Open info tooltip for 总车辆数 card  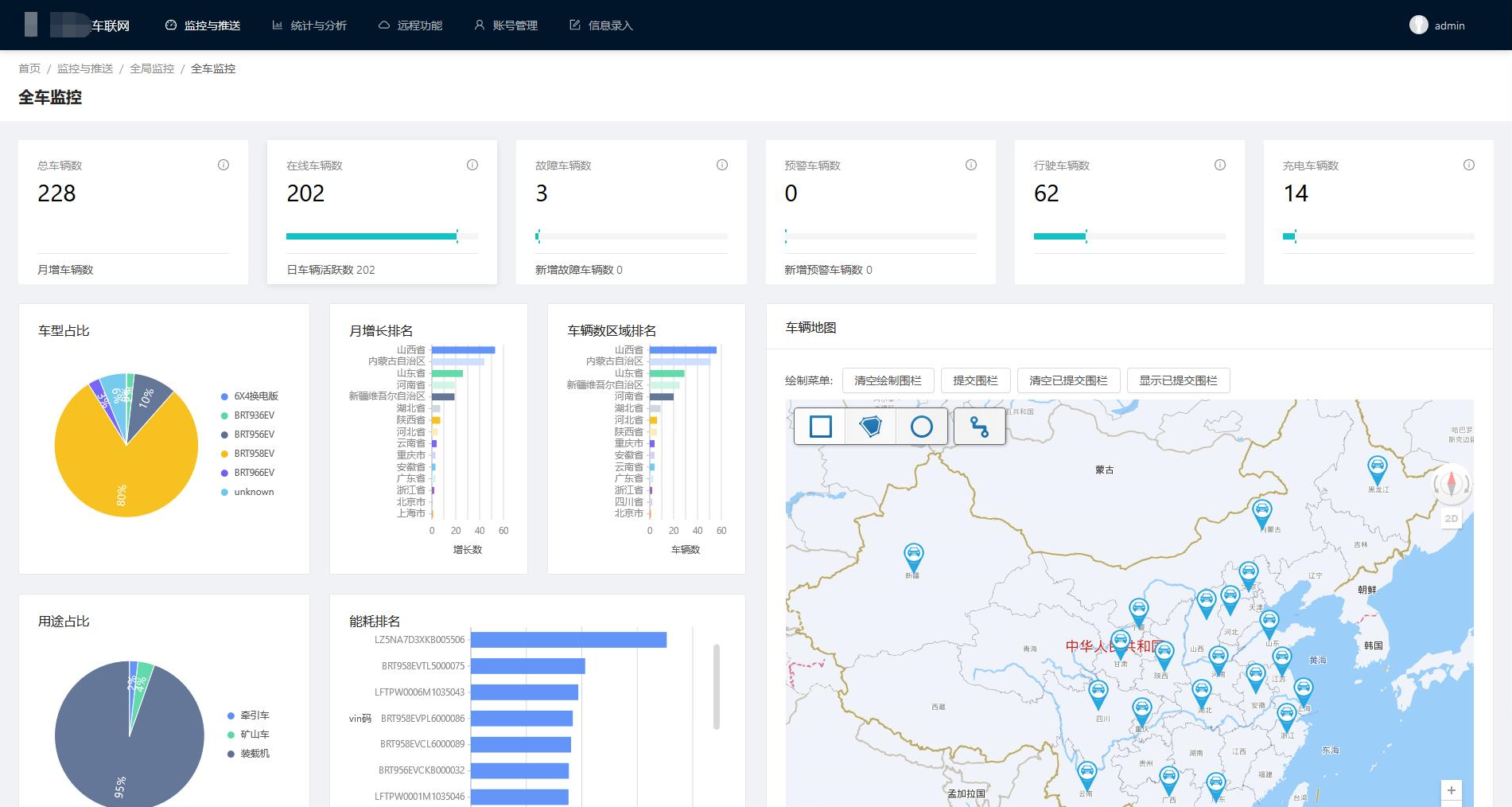(x=223, y=165)
